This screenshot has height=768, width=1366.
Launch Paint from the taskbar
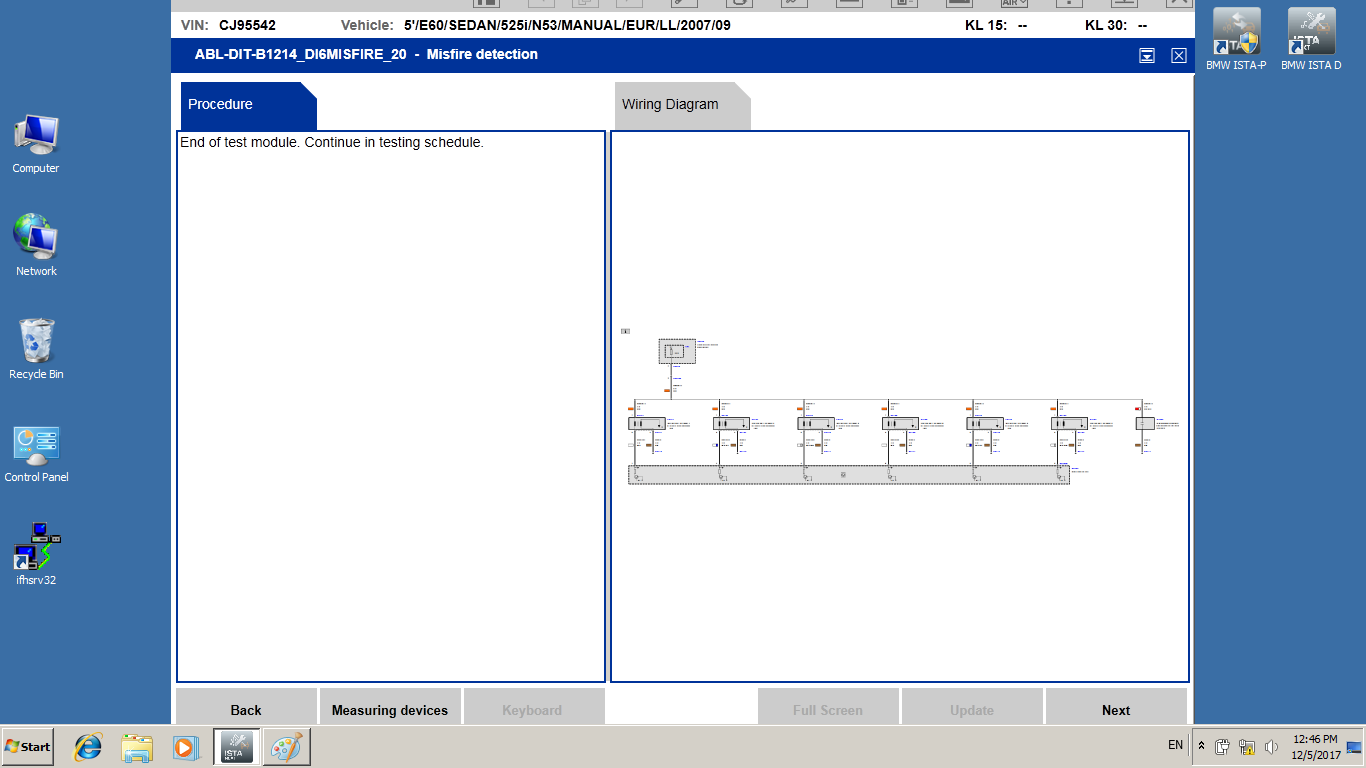tap(286, 746)
